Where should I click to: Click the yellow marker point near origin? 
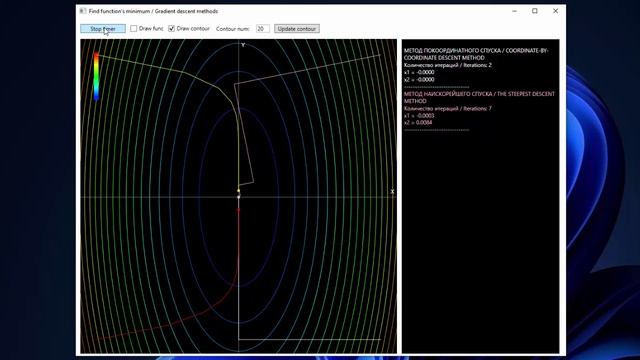(238, 190)
